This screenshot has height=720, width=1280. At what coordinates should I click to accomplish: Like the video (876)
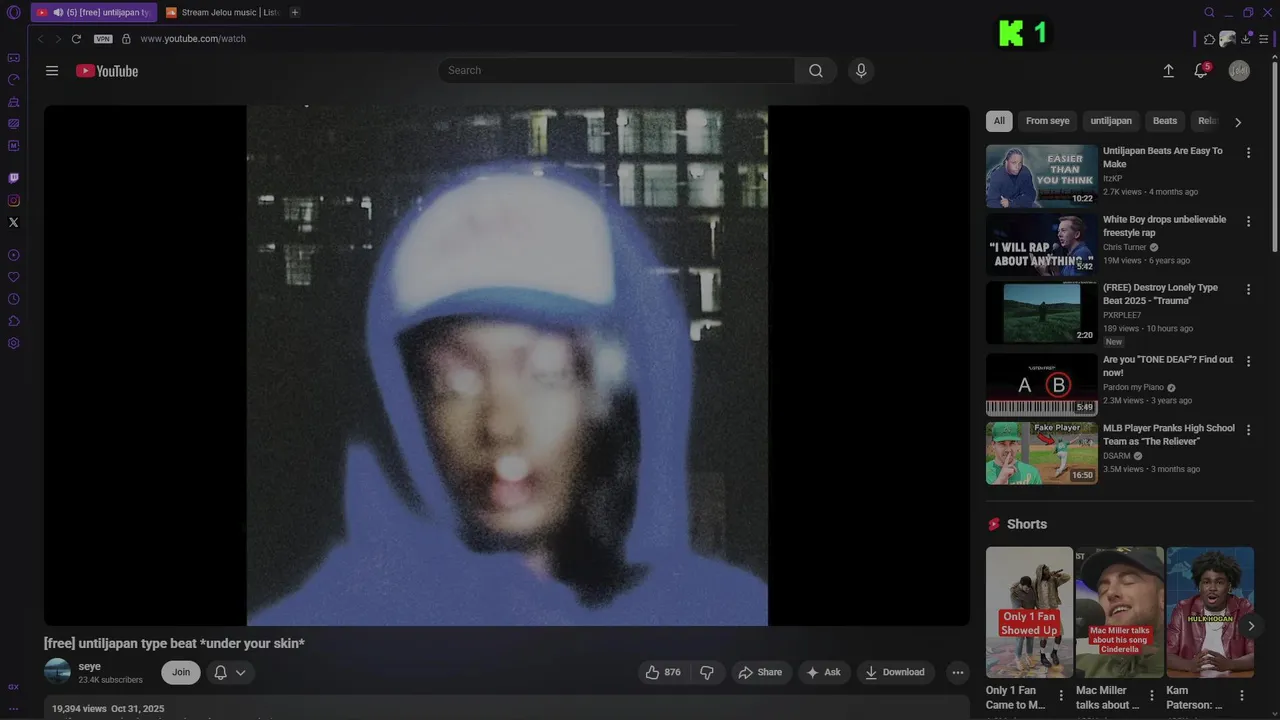tap(663, 672)
